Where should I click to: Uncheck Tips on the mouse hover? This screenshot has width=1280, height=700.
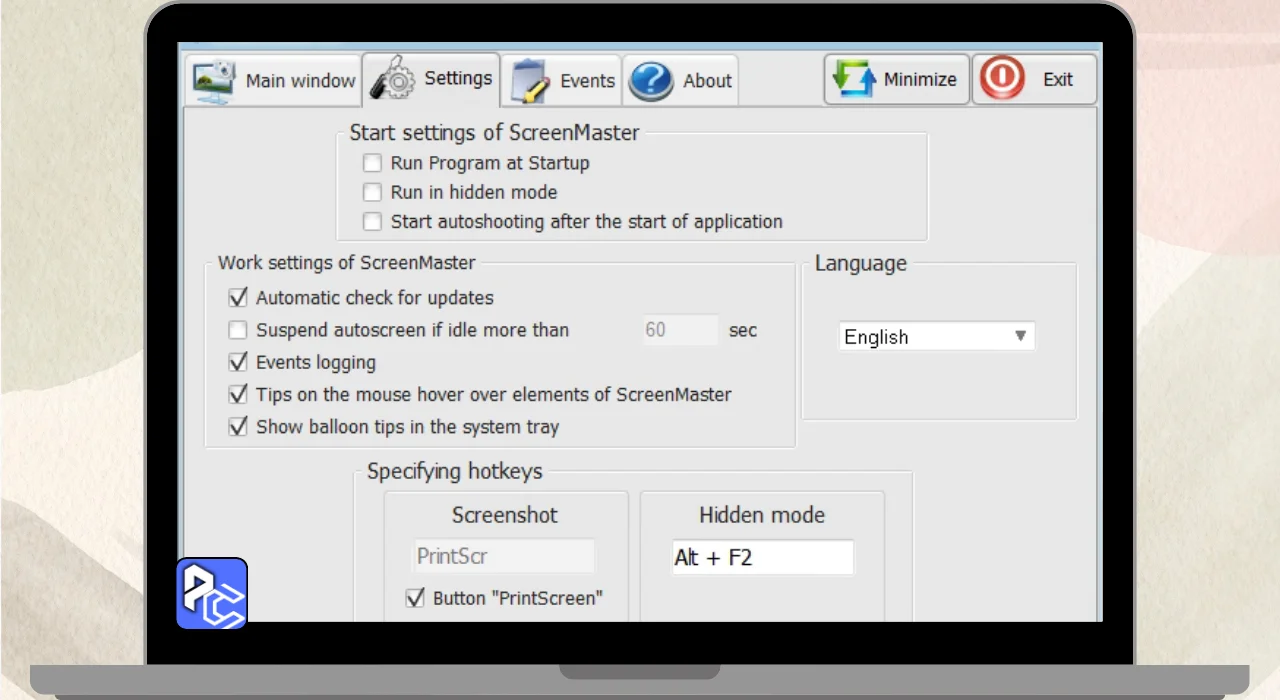click(238, 394)
